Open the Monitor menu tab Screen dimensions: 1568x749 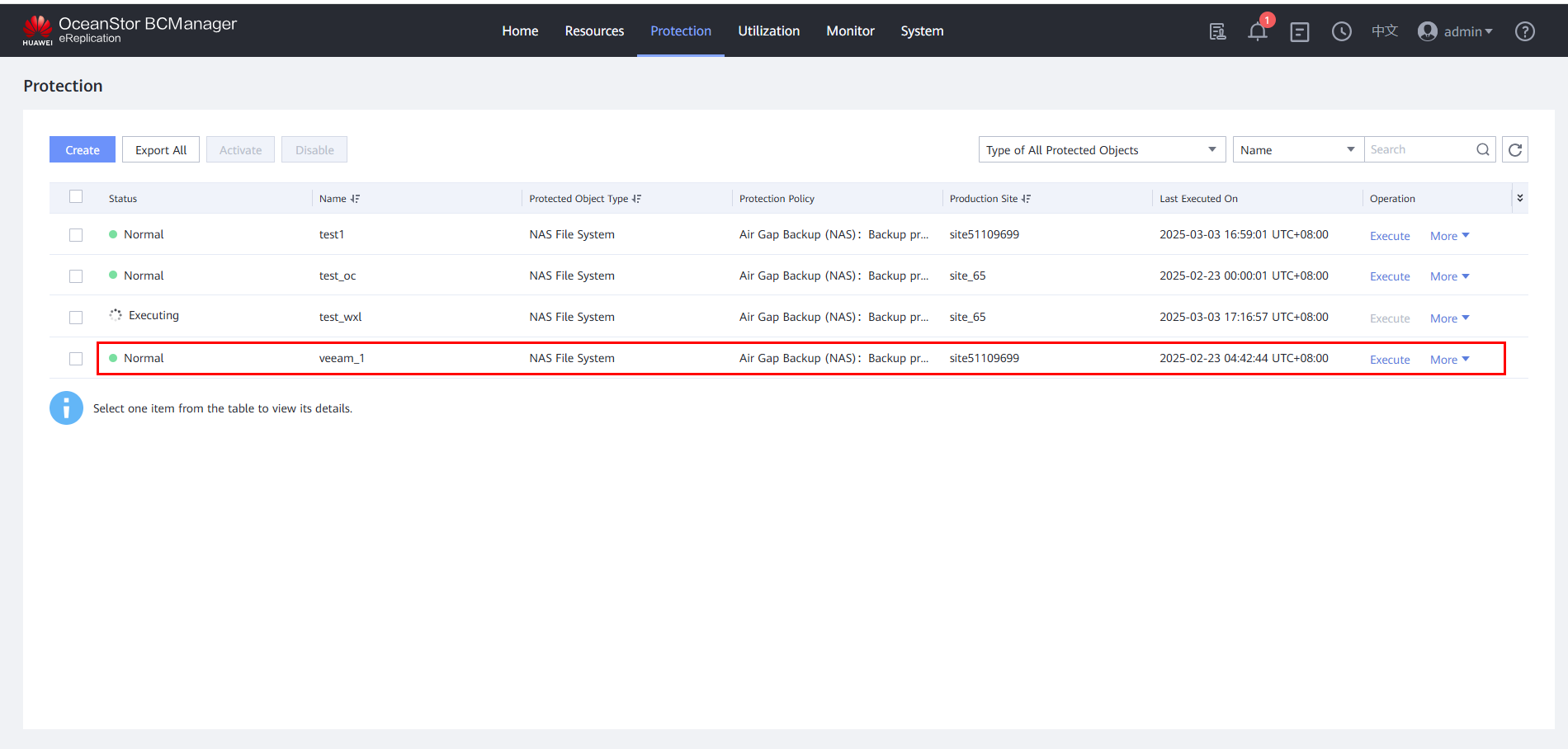pyautogui.click(x=850, y=31)
